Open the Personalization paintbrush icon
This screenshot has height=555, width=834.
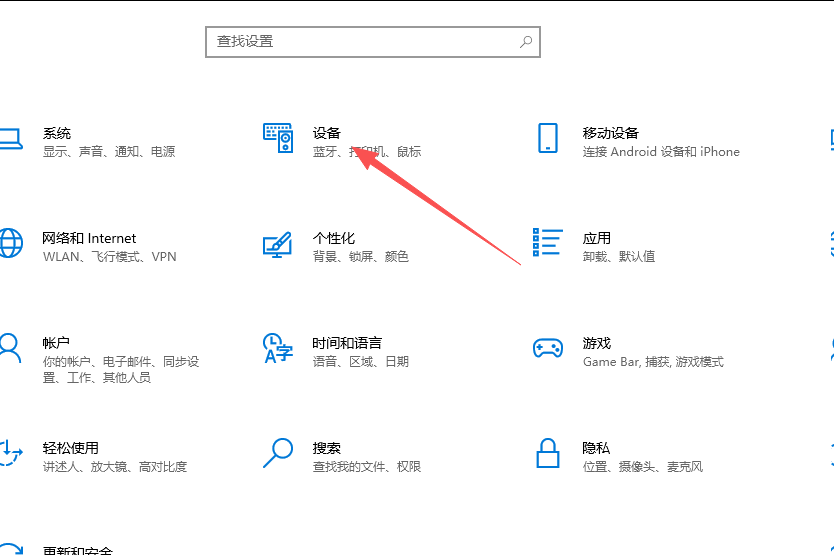(278, 245)
